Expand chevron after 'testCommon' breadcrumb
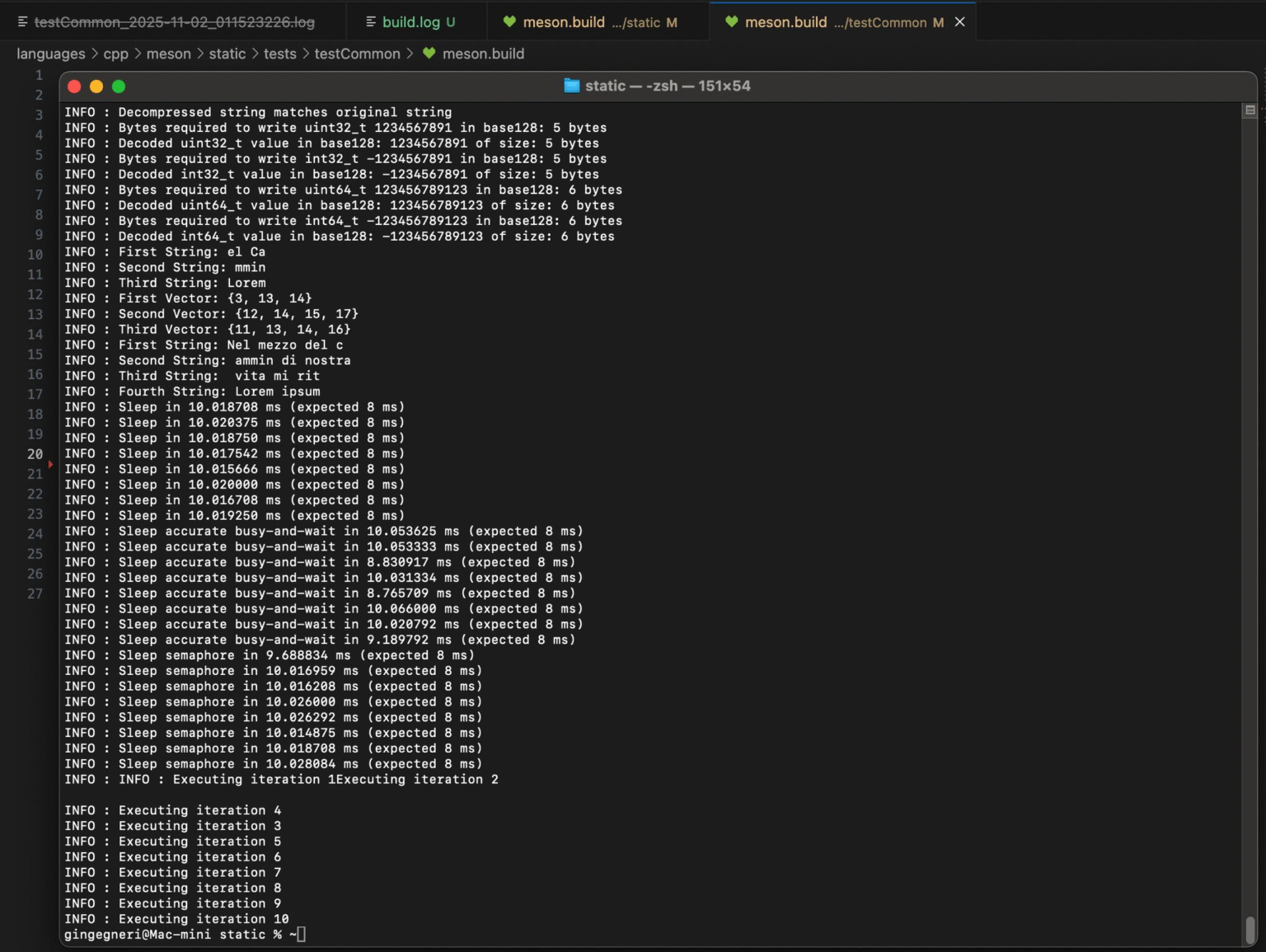 click(x=410, y=54)
